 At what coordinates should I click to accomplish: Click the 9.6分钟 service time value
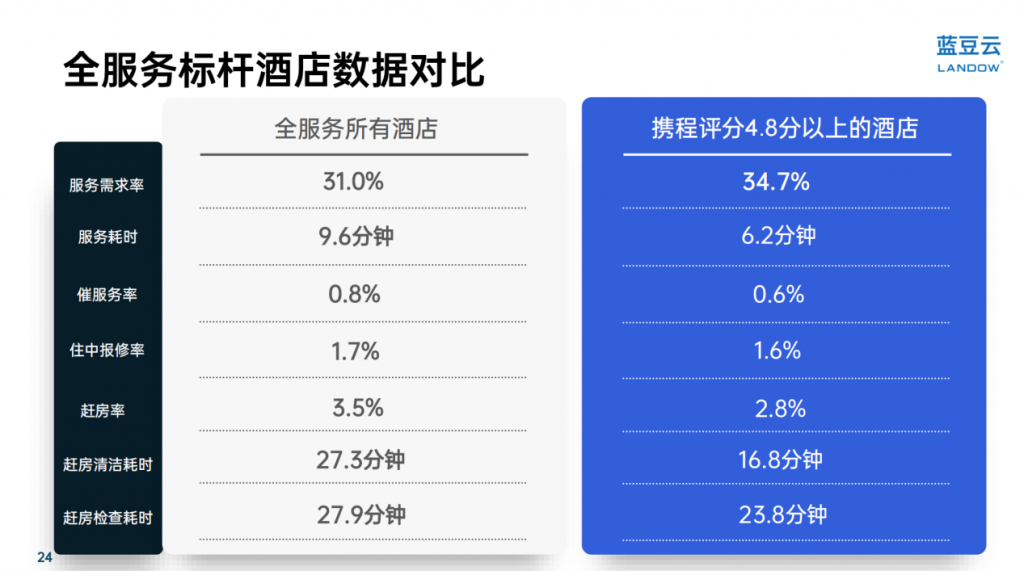(356, 236)
